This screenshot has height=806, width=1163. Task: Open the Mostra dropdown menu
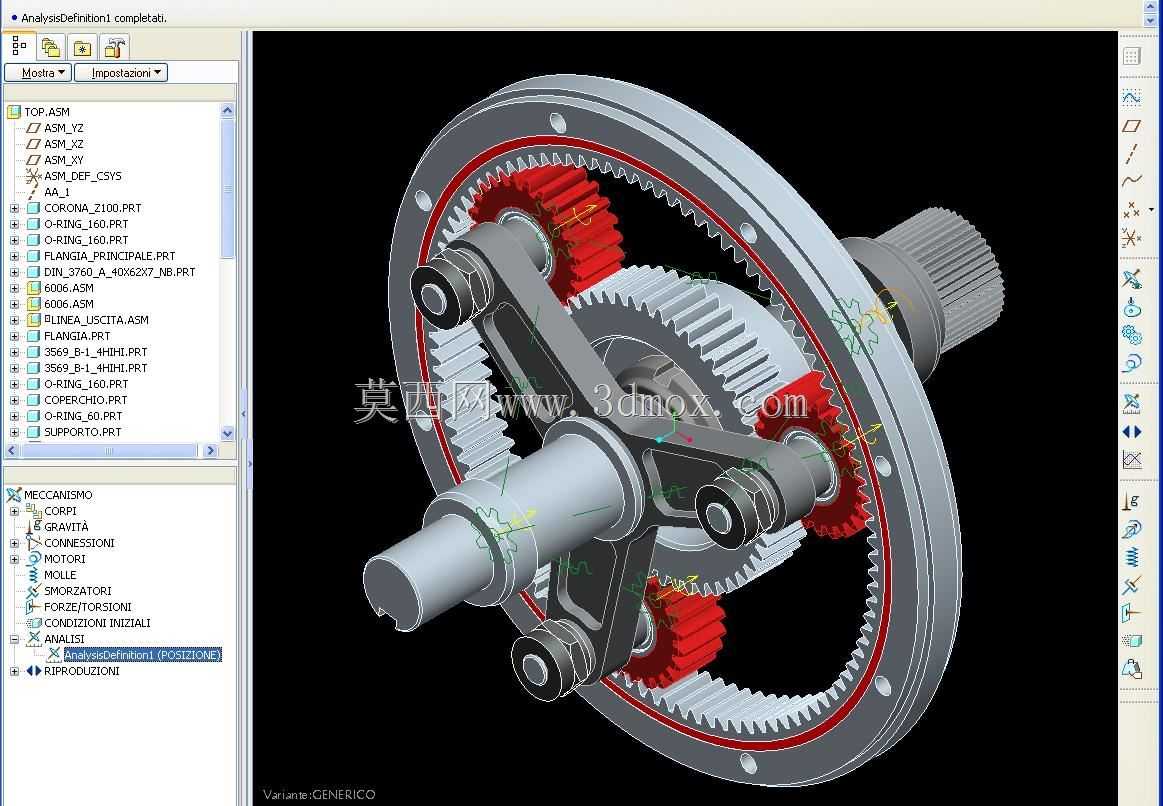pyautogui.click(x=38, y=73)
